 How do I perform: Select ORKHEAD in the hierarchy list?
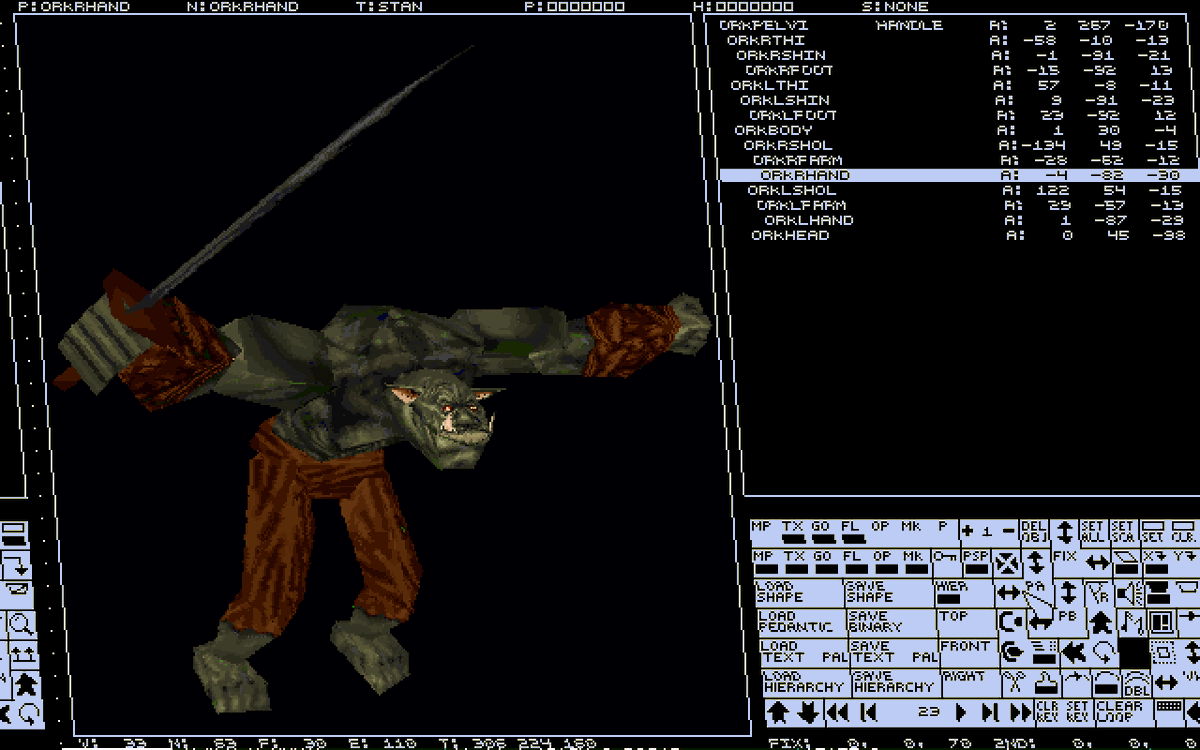790,235
